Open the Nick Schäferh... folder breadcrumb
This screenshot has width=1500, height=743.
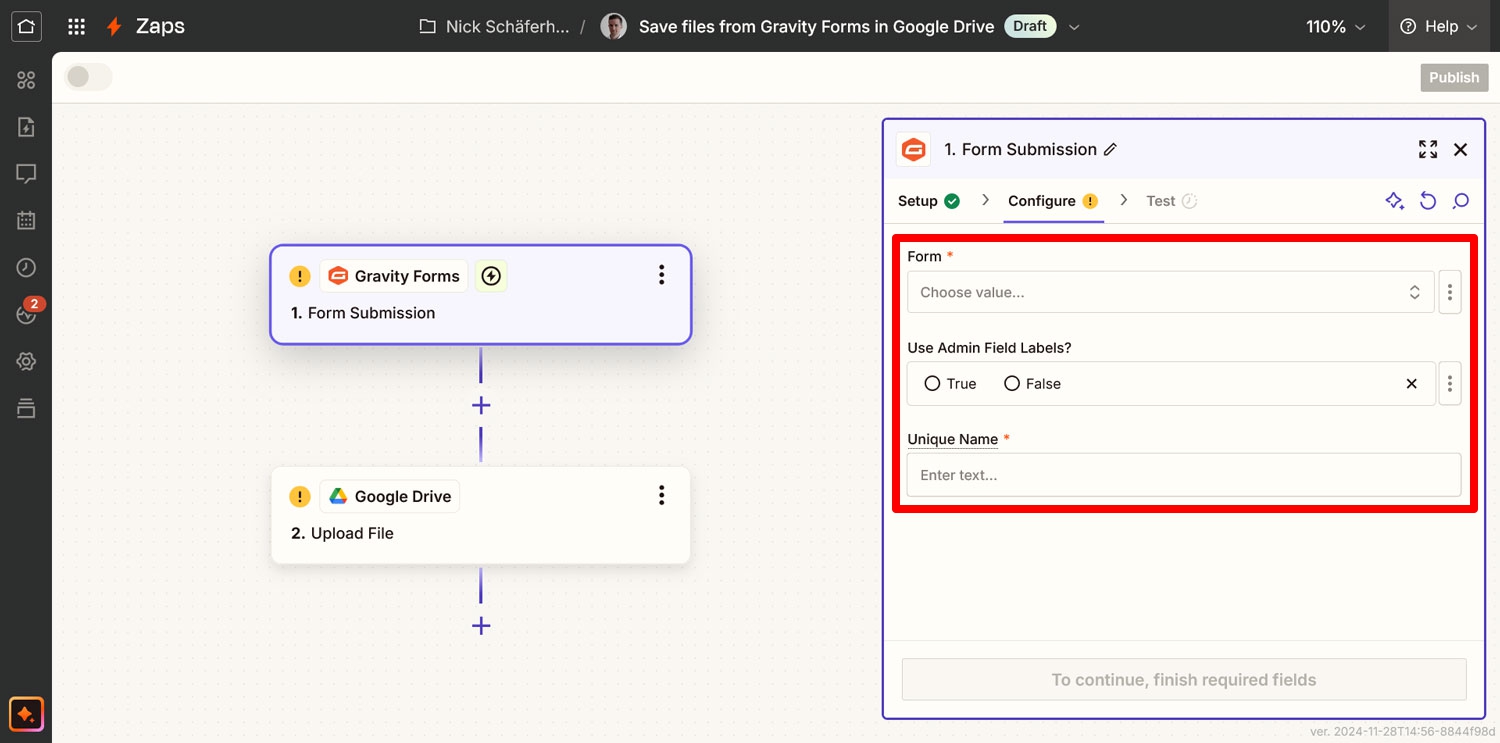click(507, 27)
